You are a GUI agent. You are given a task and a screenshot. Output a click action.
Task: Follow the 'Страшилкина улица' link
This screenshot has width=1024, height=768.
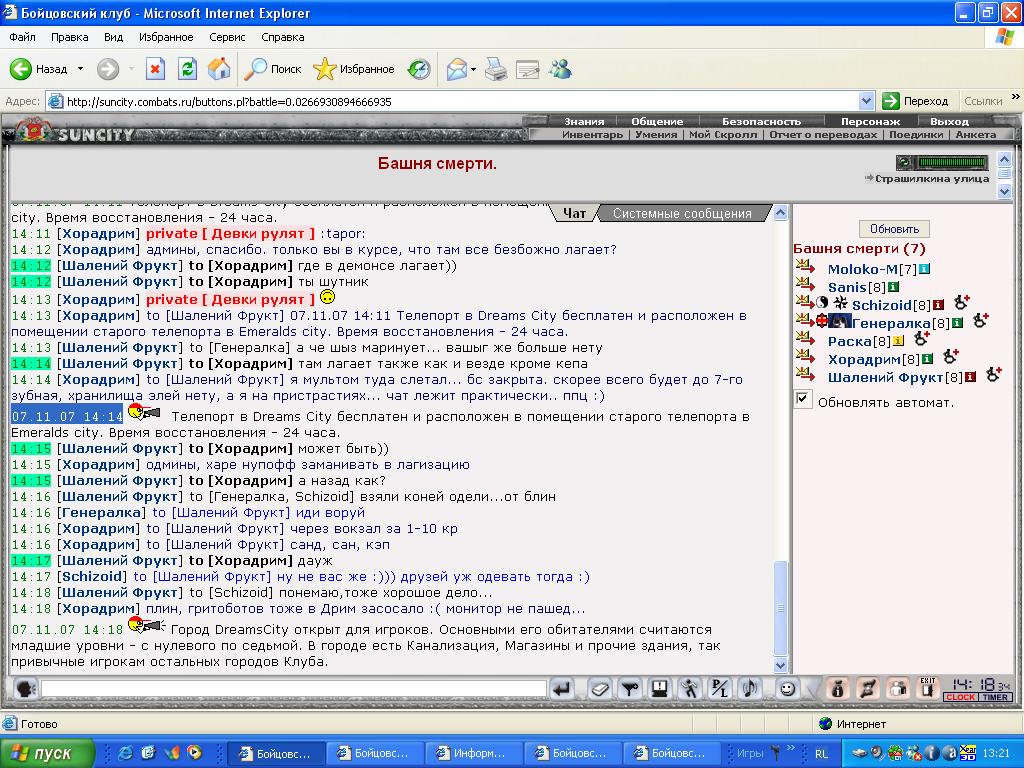932,179
